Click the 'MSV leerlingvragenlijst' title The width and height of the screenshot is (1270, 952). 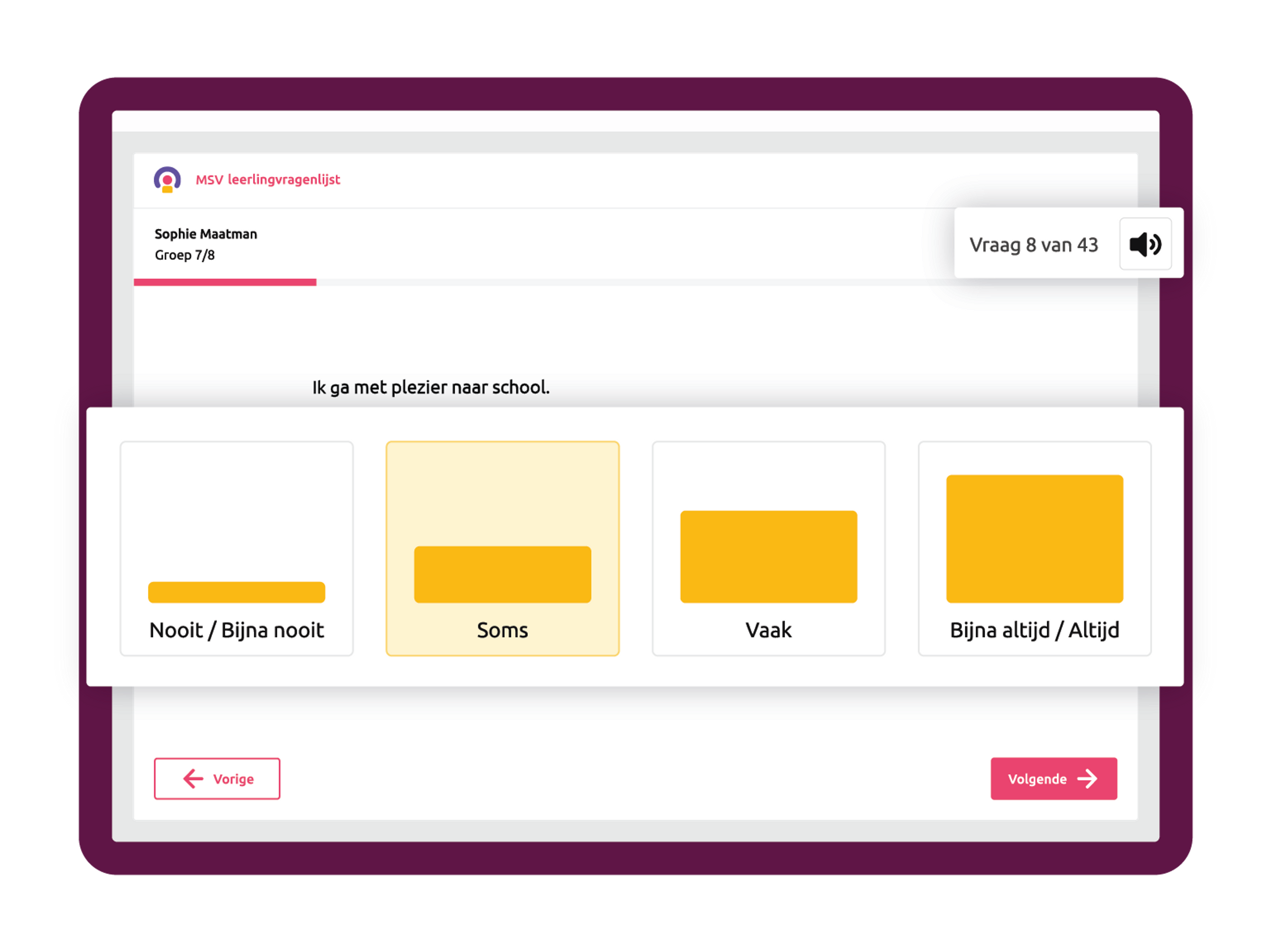[268, 179]
